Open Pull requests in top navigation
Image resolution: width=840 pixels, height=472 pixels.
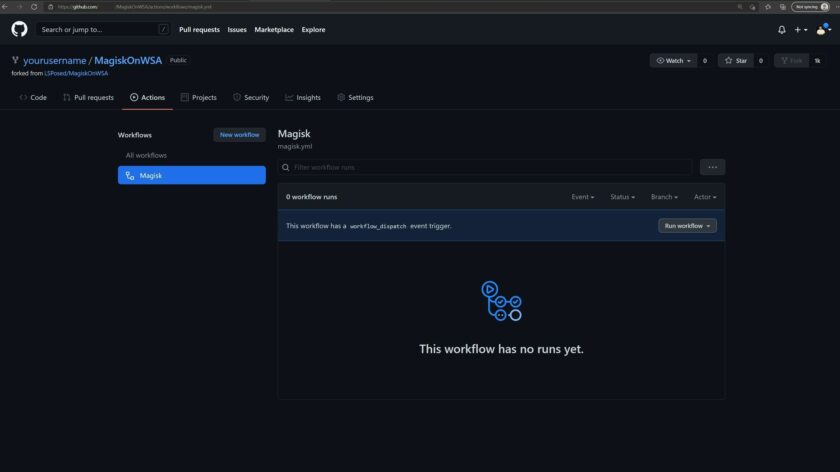point(199,30)
